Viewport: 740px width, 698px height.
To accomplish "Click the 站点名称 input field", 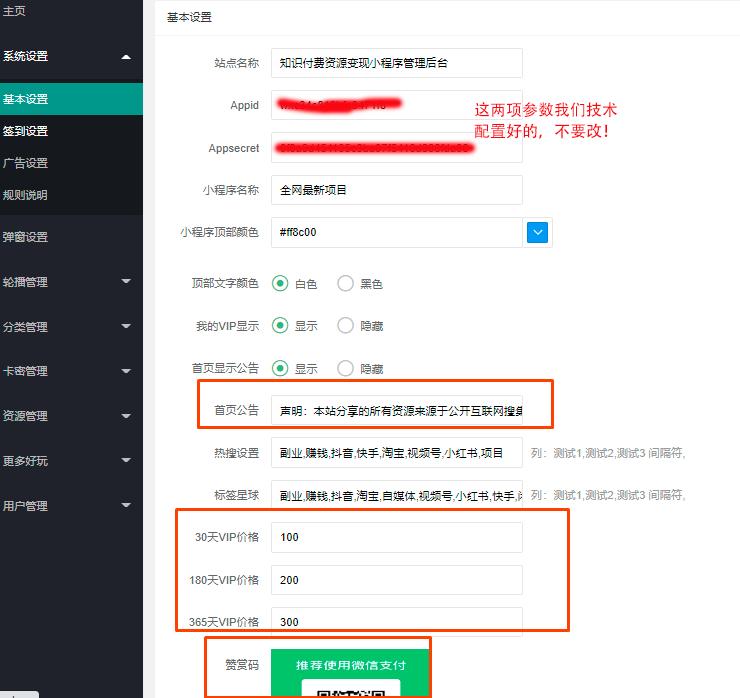I will pyautogui.click(x=396, y=63).
